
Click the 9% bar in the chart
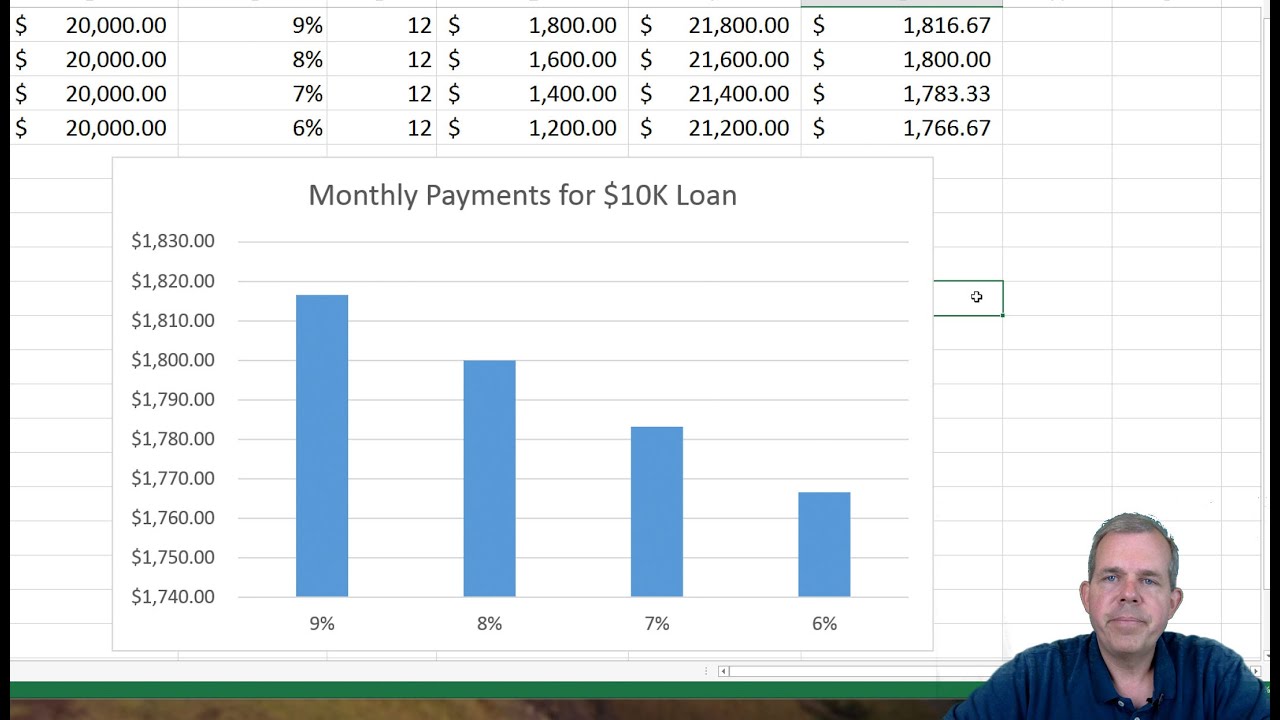click(322, 446)
